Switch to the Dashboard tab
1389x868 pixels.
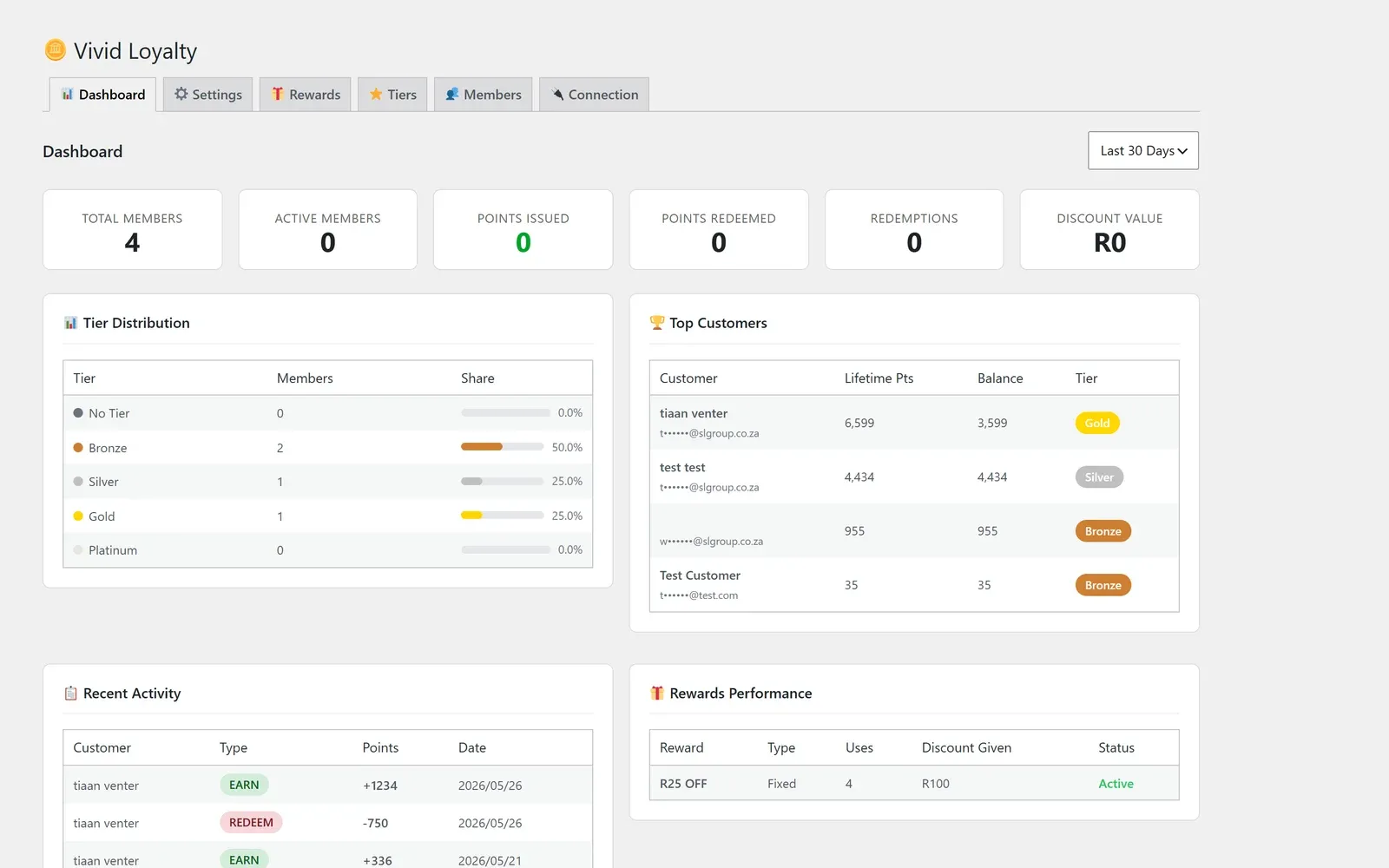click(x=103, y=95)
